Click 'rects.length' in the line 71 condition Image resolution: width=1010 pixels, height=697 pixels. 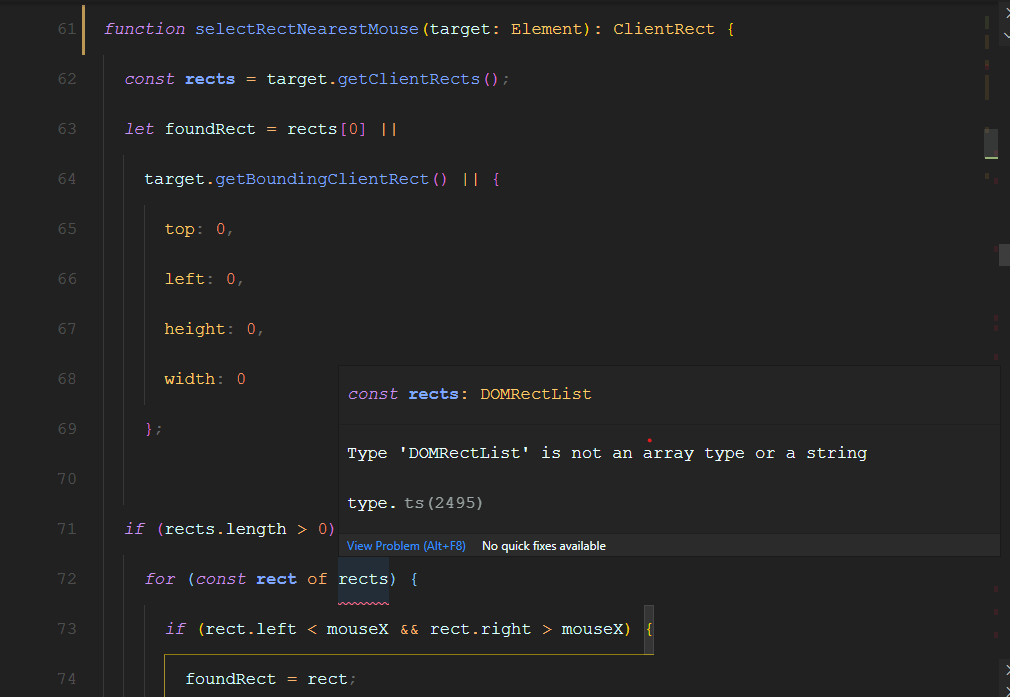[225, 529]
